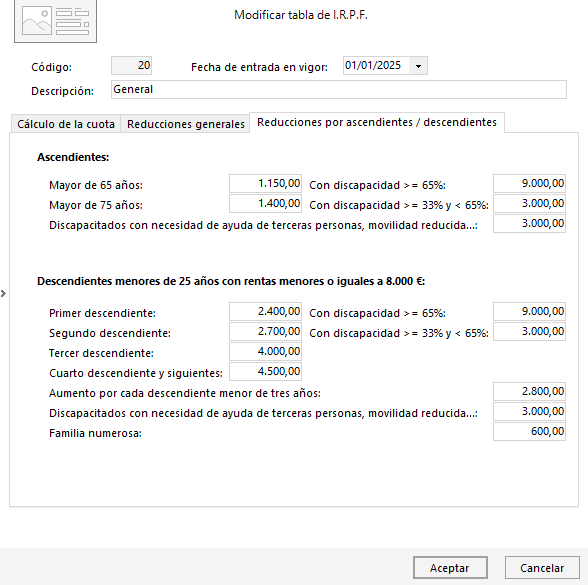The height and width of the screenshot is (585, 588).
Task: Click the Mayor de 65 años label
Action: [x=96, y=185]
